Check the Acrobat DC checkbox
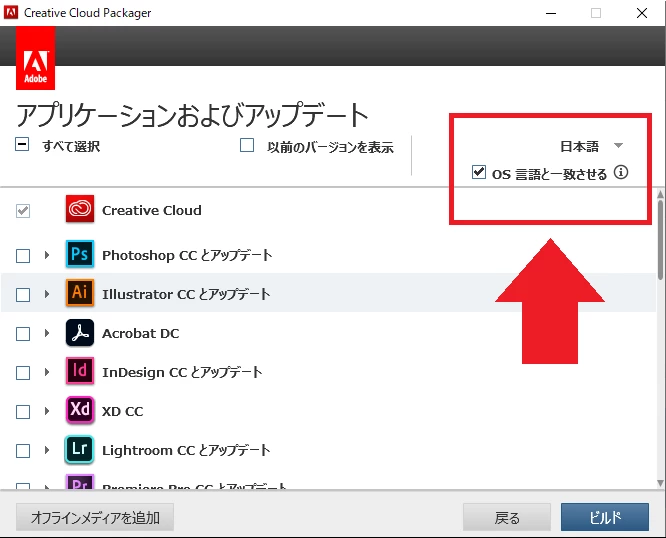This screenshot has height=538, width=666. coord(23,334)
